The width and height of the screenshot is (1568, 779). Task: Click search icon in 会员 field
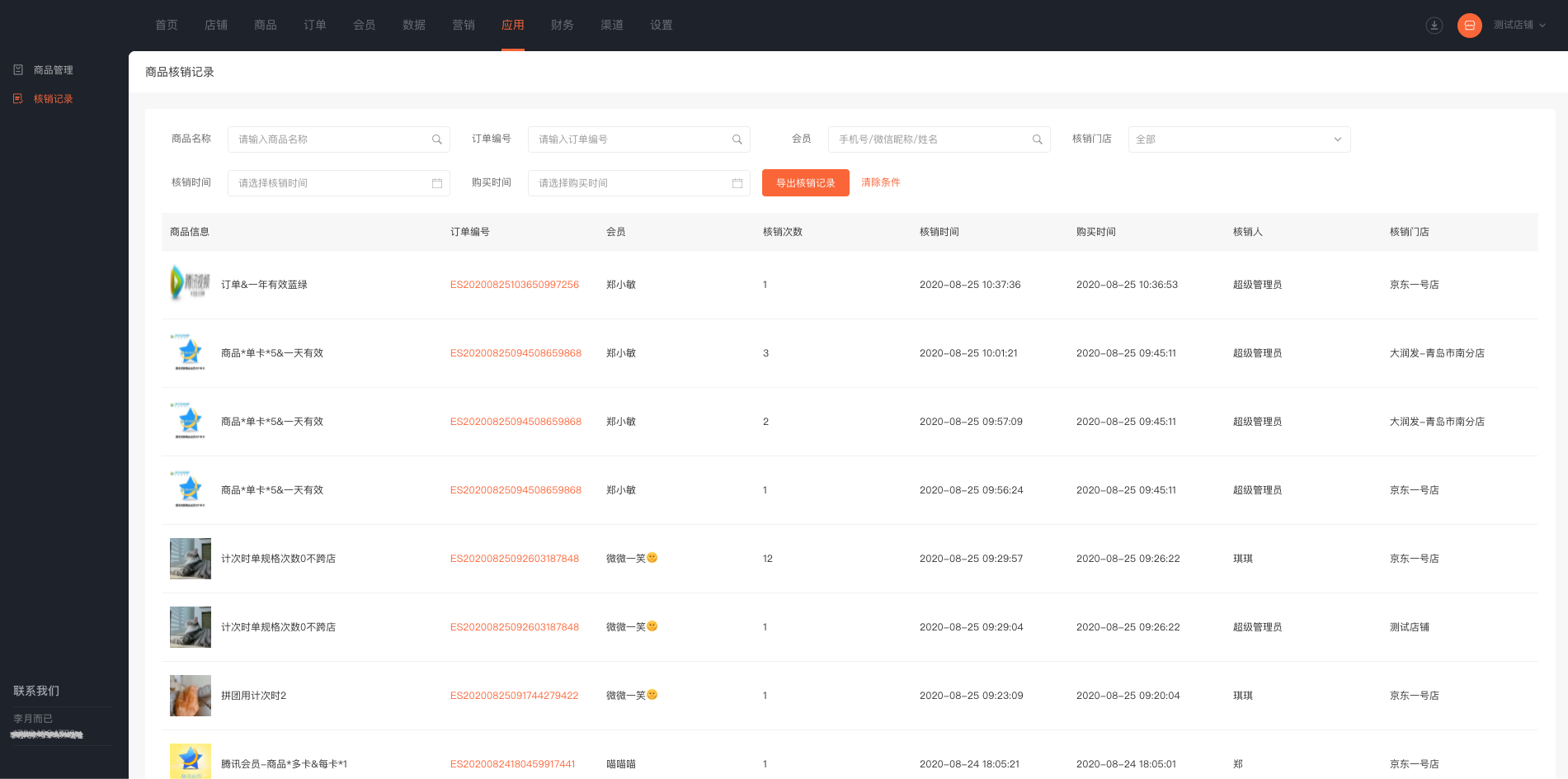pos(1038,139)
